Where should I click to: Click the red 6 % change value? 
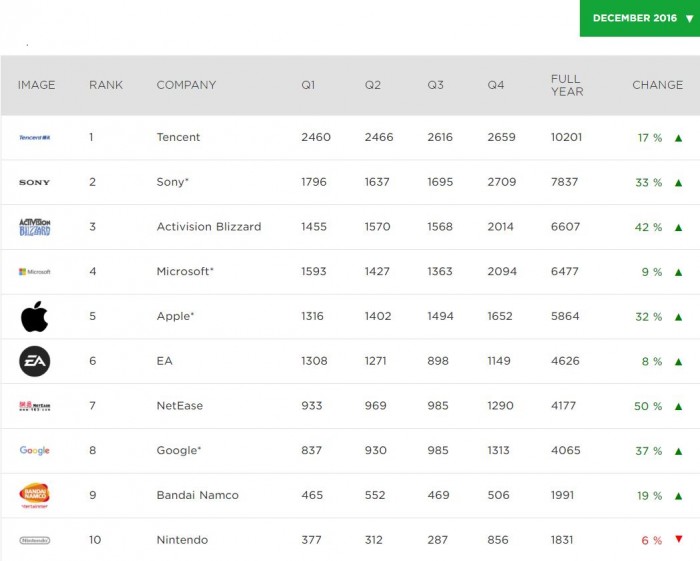point(652,540)
